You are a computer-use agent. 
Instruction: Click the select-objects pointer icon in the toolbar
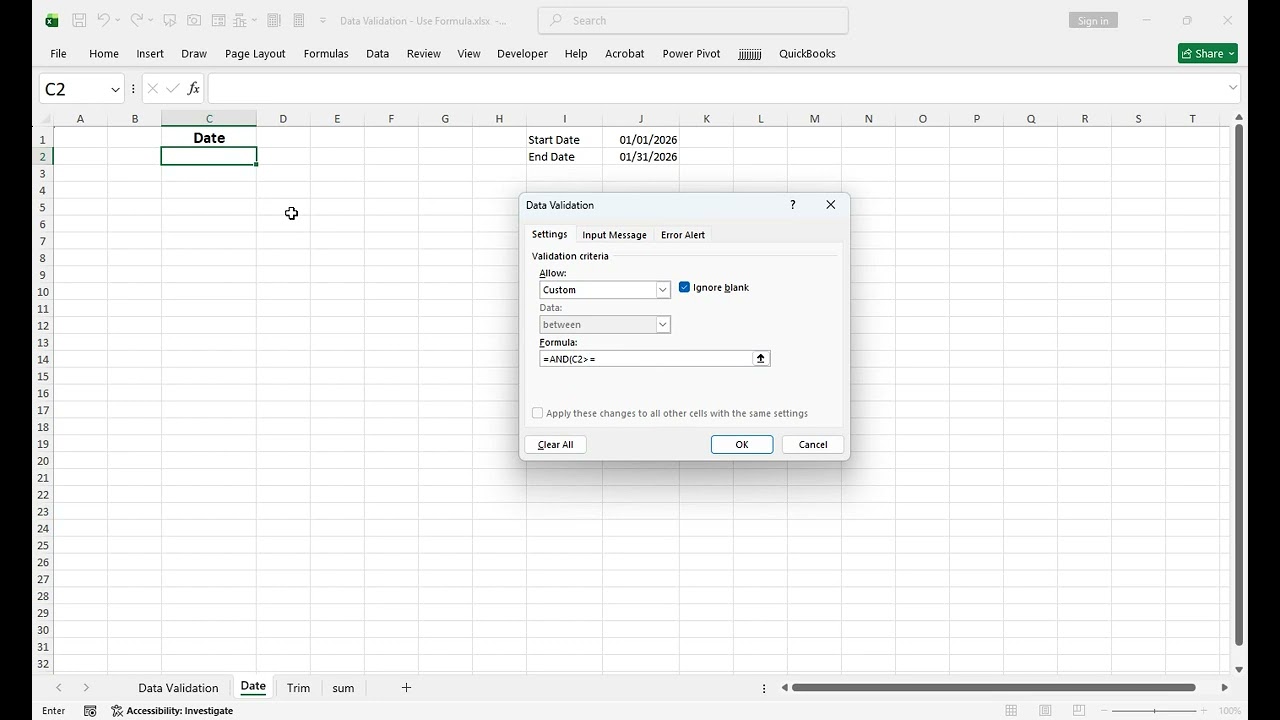coord(170,20)
